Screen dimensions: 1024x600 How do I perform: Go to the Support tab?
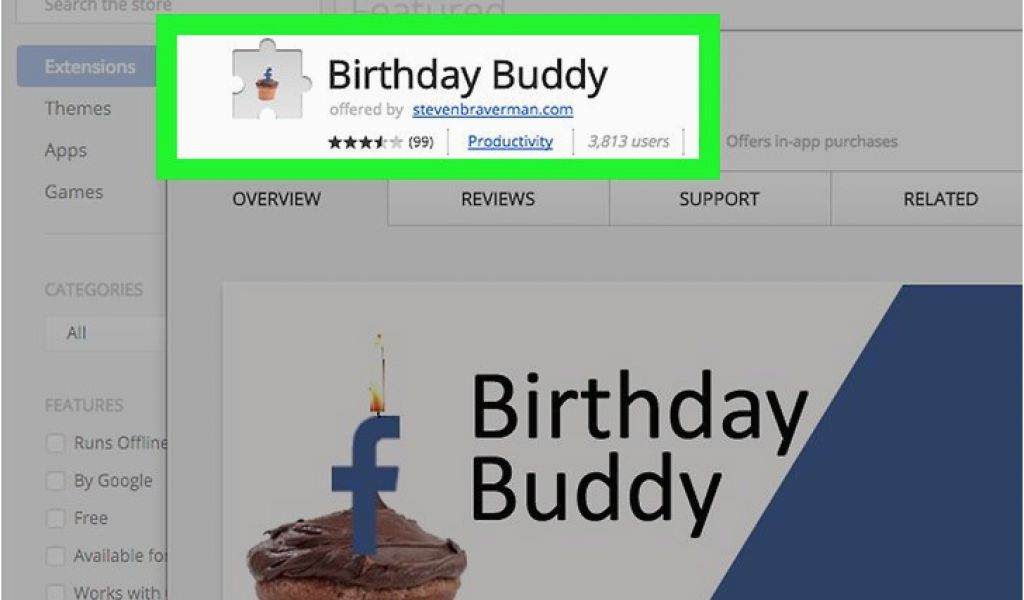pos(720,199)
